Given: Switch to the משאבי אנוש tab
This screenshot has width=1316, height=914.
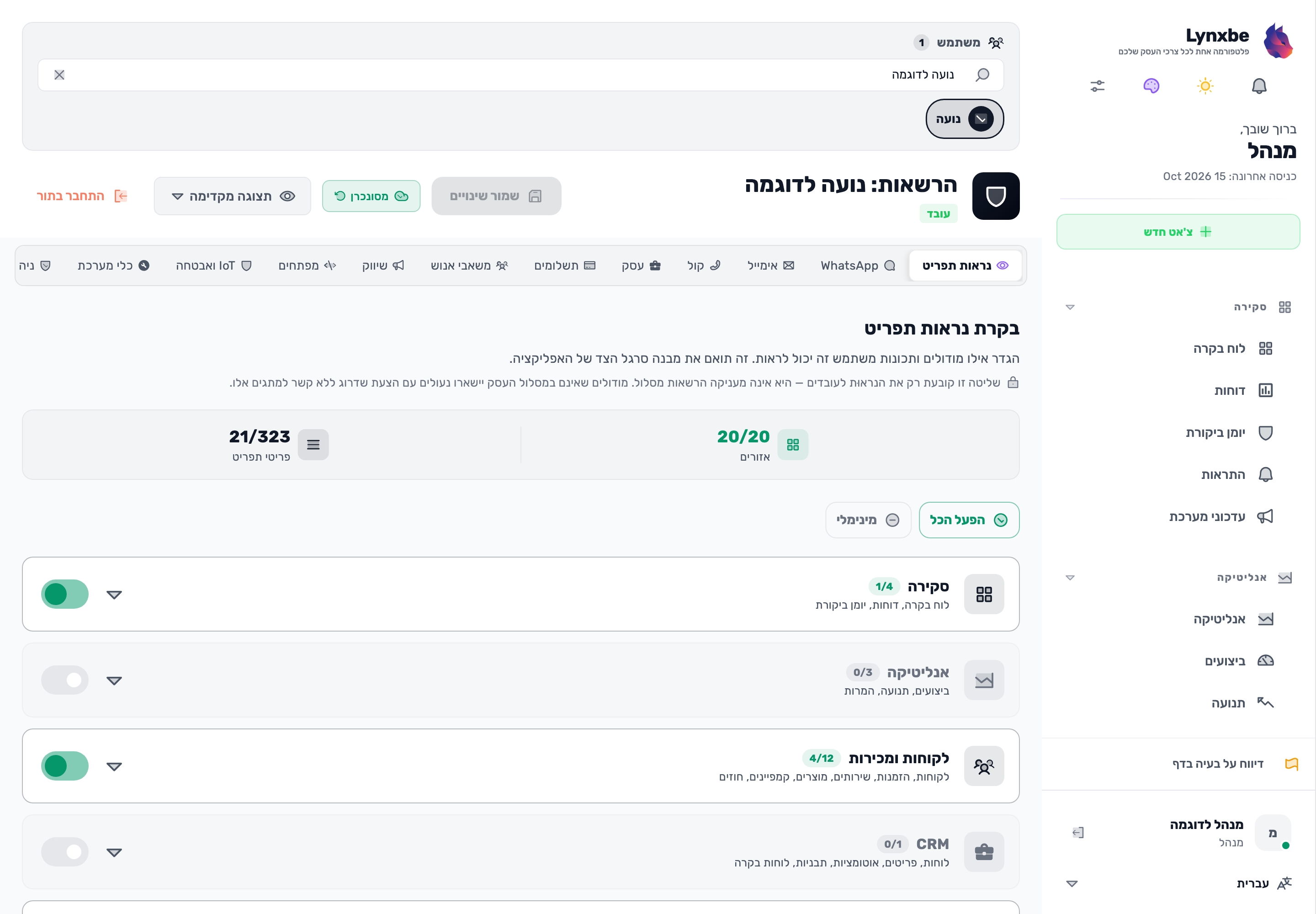Looking at the screenshot, I should click(469, 266).
